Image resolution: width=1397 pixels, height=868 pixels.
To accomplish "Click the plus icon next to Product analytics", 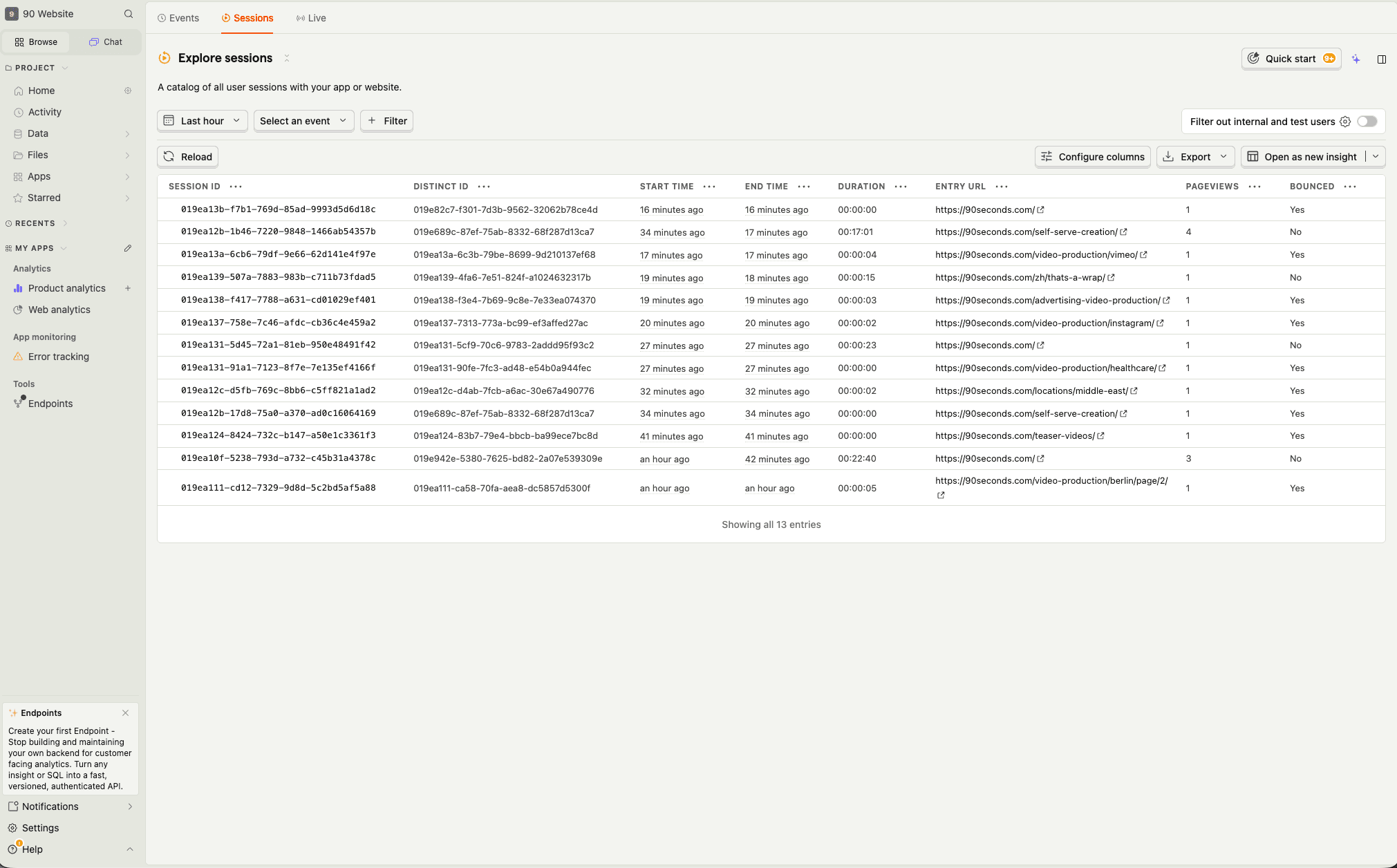I will click(x=128, y=288).
